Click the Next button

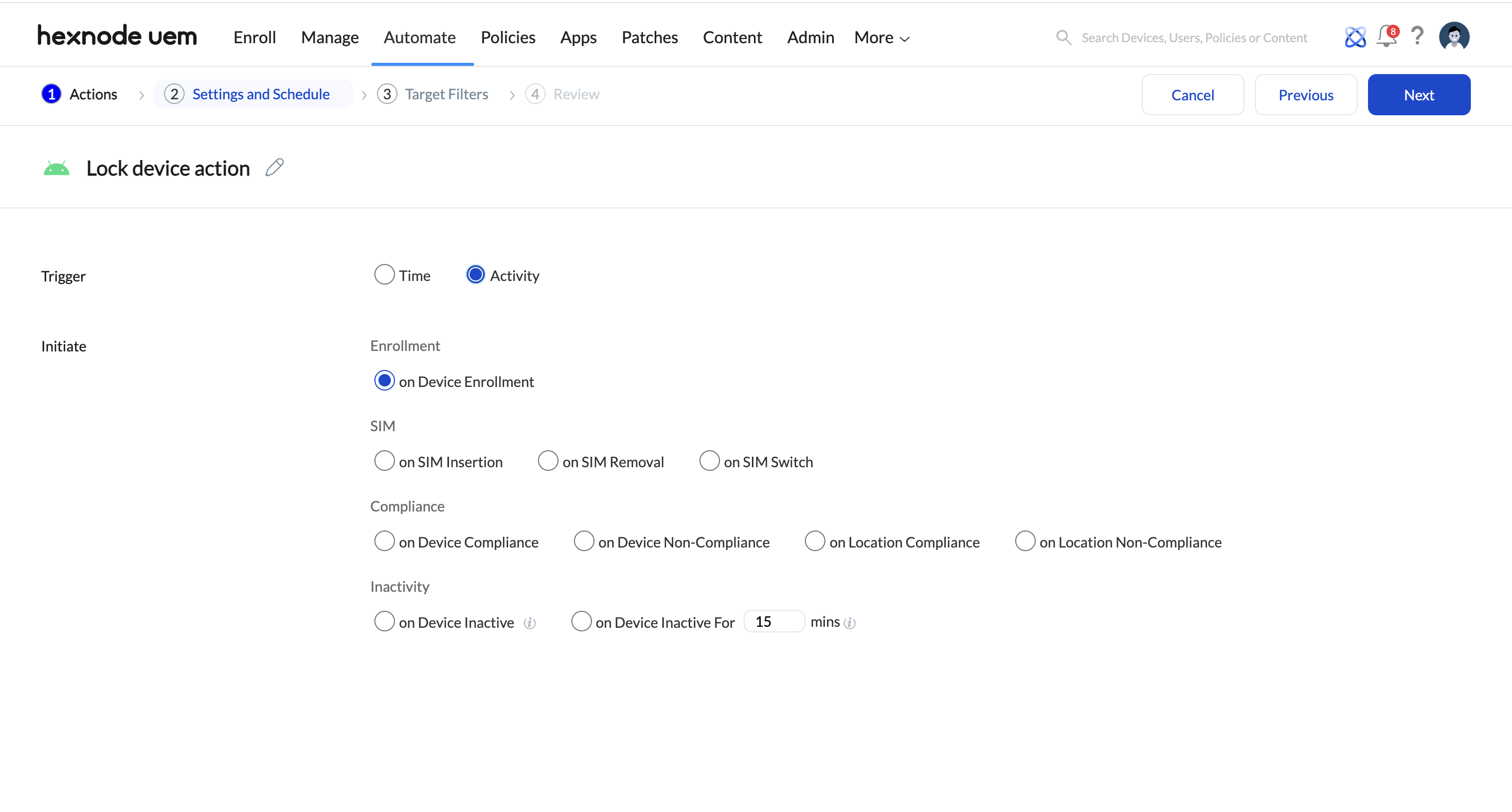coord(1419,95)
